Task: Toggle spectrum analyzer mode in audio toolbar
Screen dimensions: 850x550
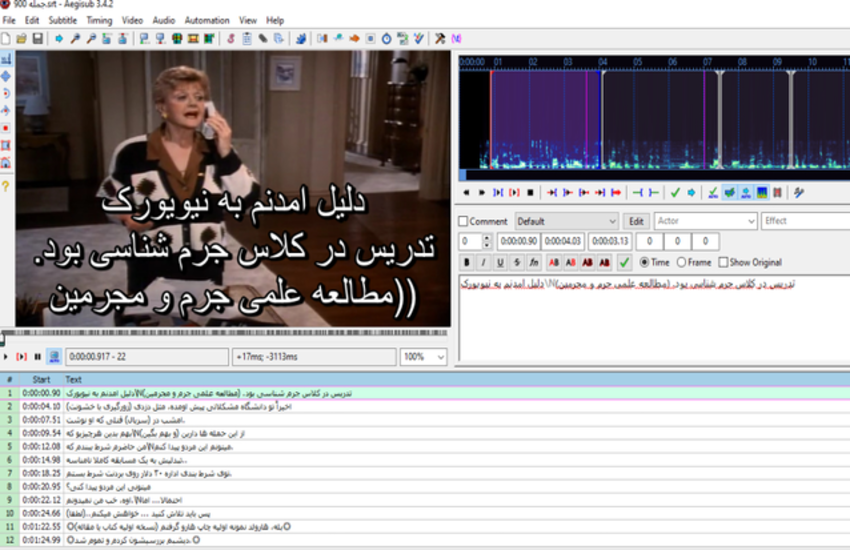Action: pyautogui.click(x=762, y=192)
